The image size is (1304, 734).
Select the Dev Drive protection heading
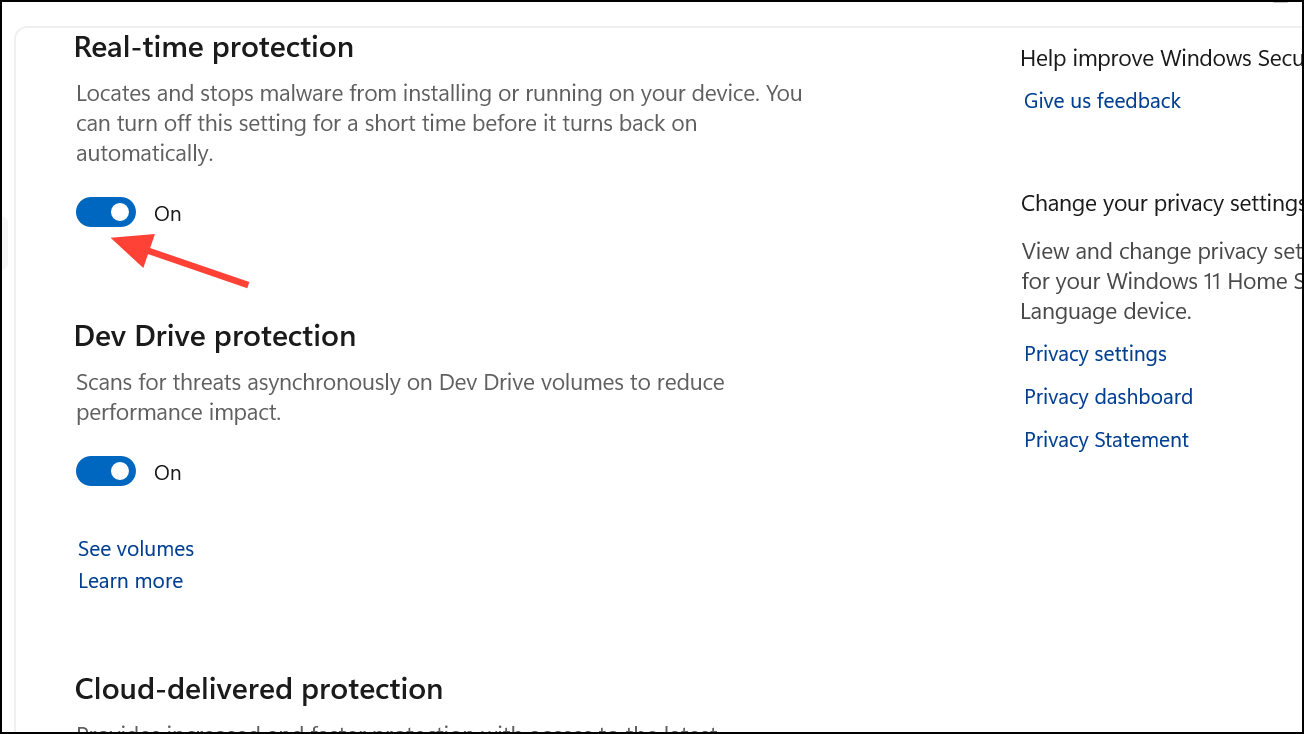[x=214, y=336]
